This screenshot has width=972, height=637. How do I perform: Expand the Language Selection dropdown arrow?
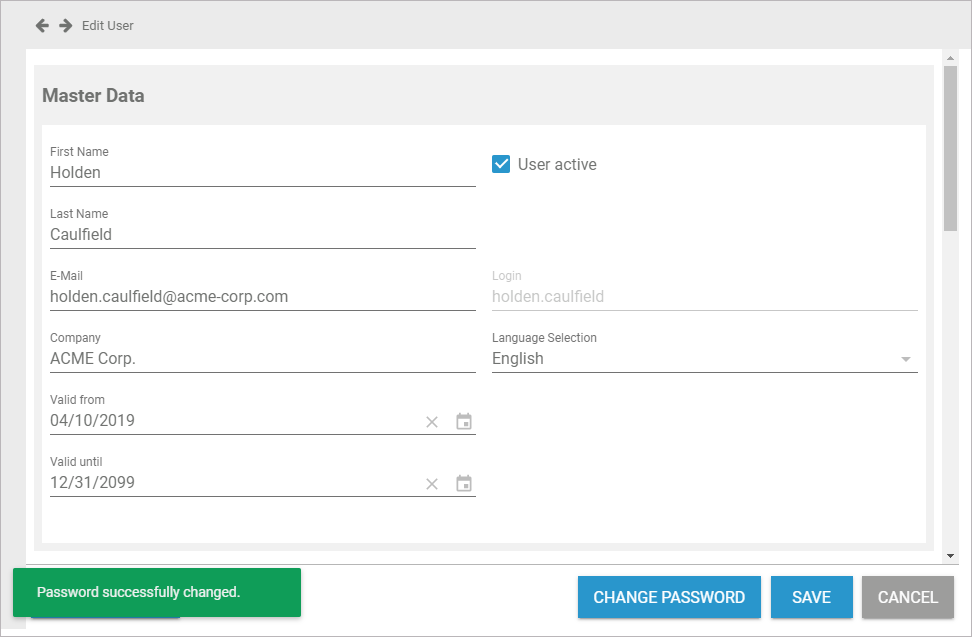906,359
